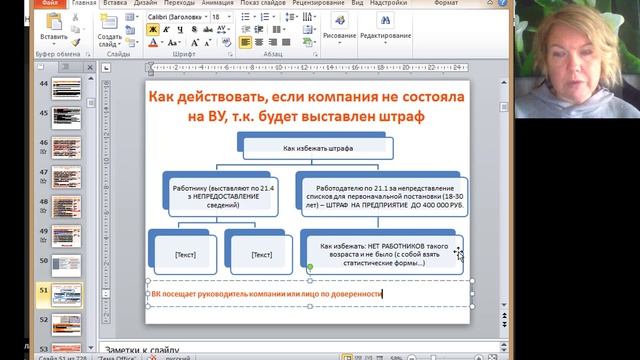
Task: Select Center paragraph alignment
Action: coord(259,42)
